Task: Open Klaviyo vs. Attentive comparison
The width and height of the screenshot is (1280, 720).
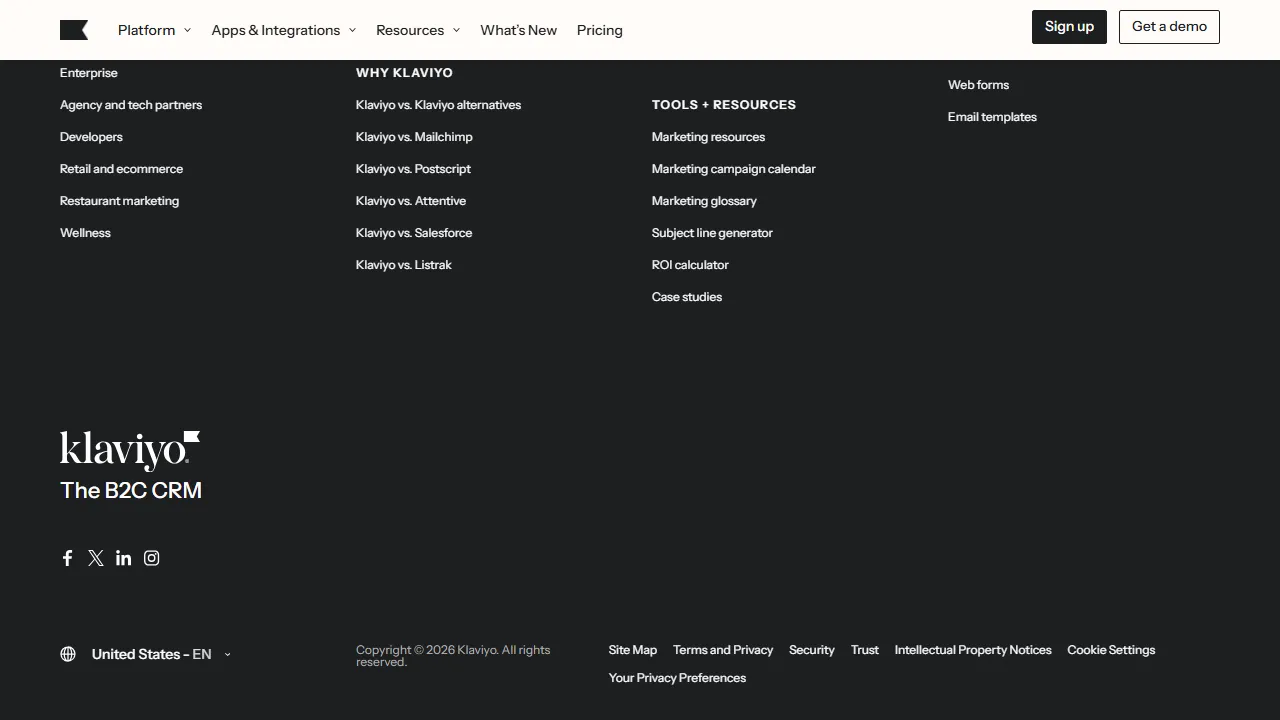Action: [x=411, y=201]
